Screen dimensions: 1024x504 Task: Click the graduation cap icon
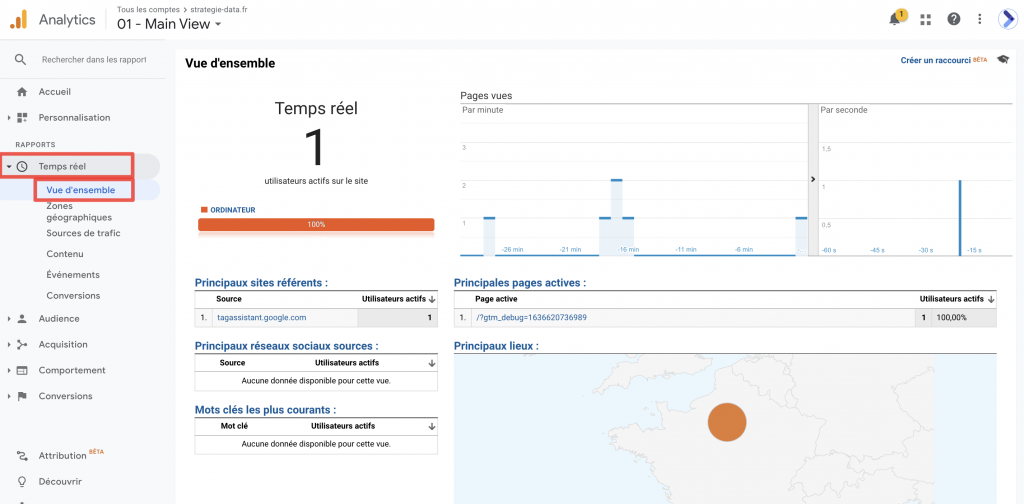point(1003,60)
